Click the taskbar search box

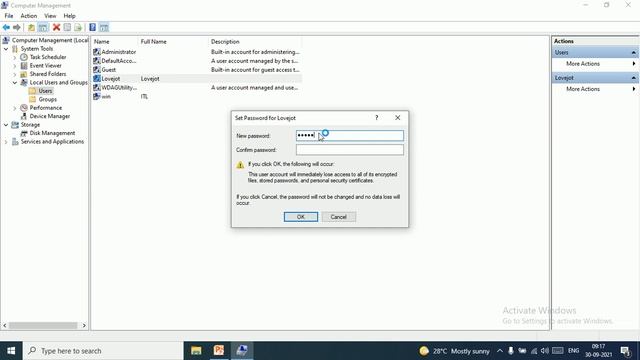pos(103,351)
